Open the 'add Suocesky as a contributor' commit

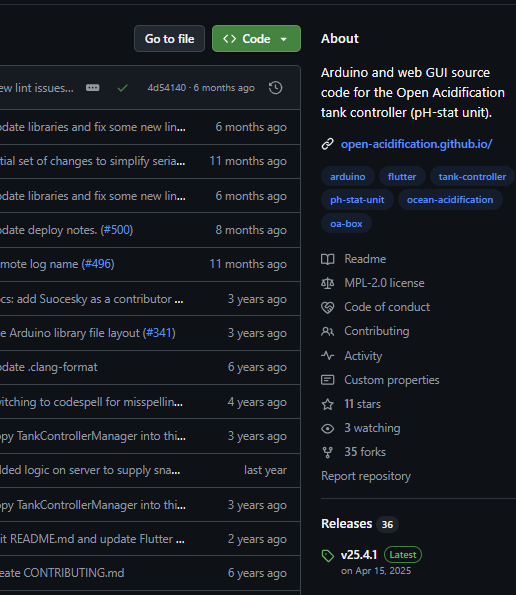coord(91,299)
